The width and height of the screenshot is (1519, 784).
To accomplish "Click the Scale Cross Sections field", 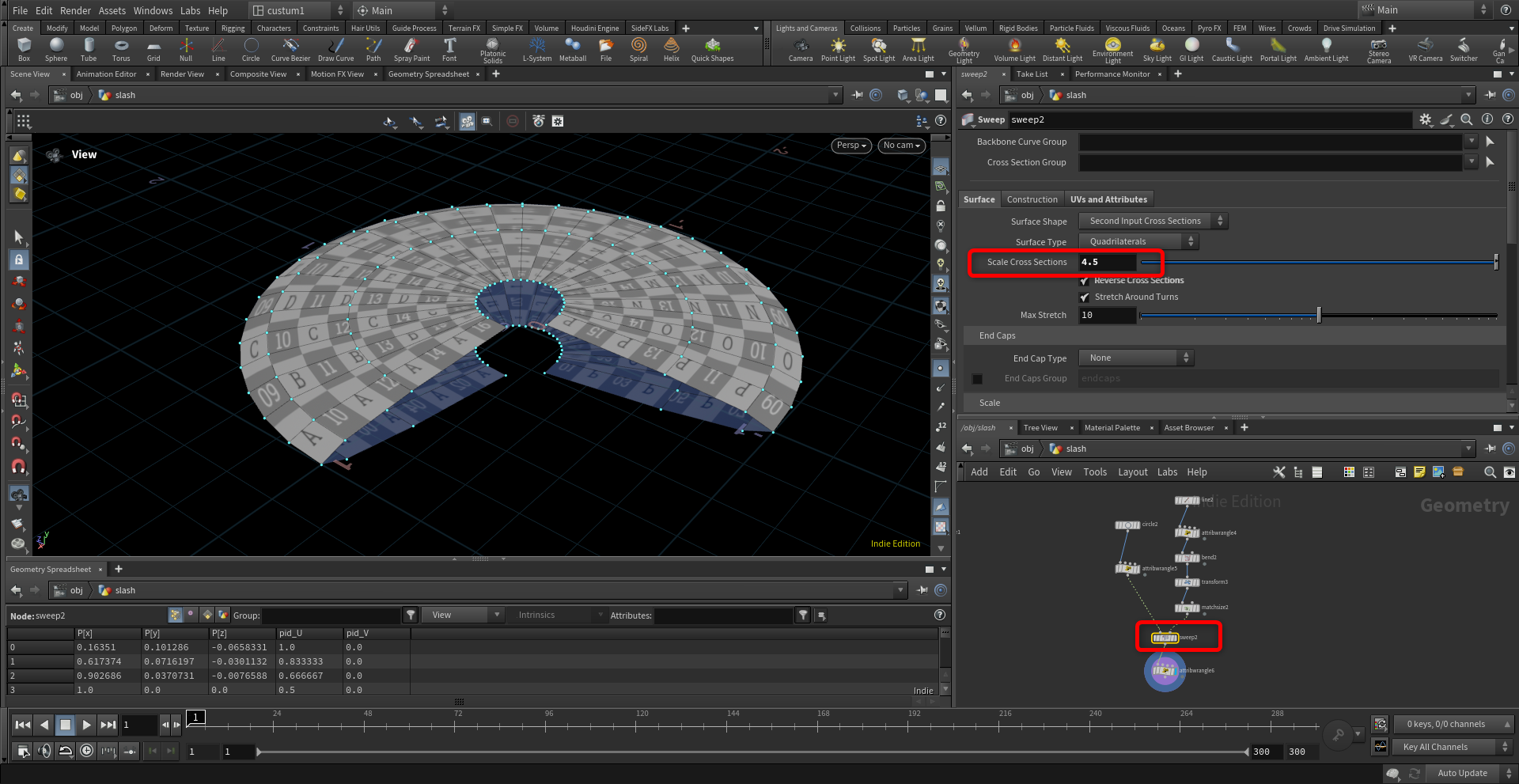I will (1108, 262).
